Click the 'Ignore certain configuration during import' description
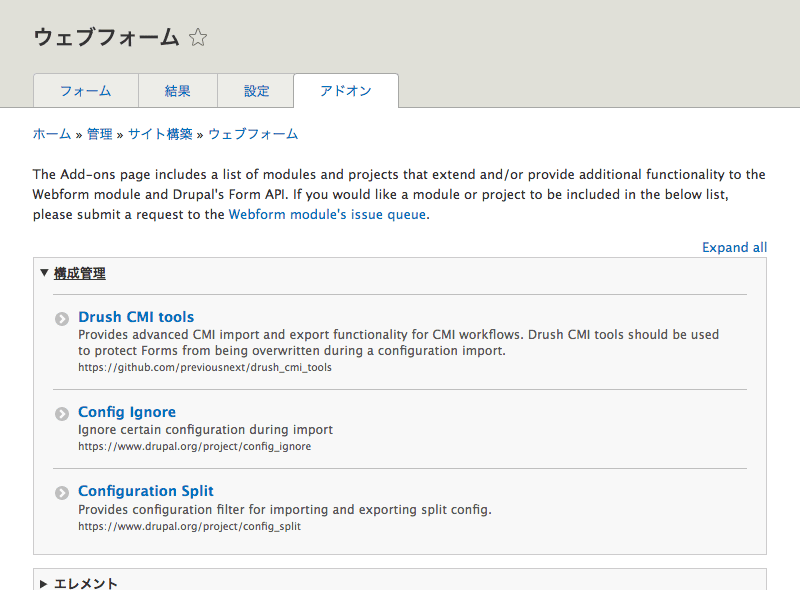The height and width of the screenshot is (590, 800). [x=205, y=430]
